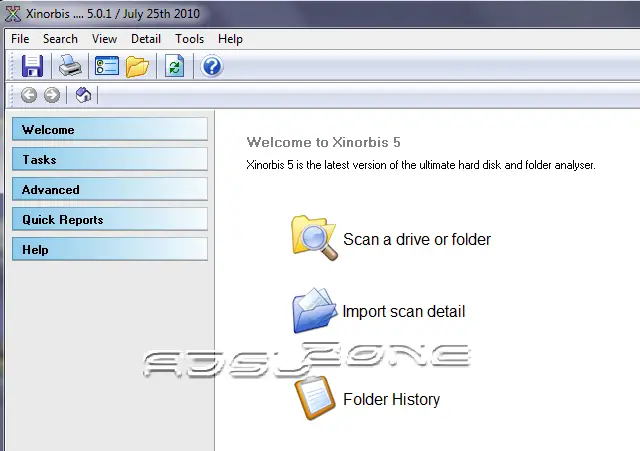The image size is (640, 451).
Task: Expand the Tasks sidebar panel
Action: coord(110,159)
